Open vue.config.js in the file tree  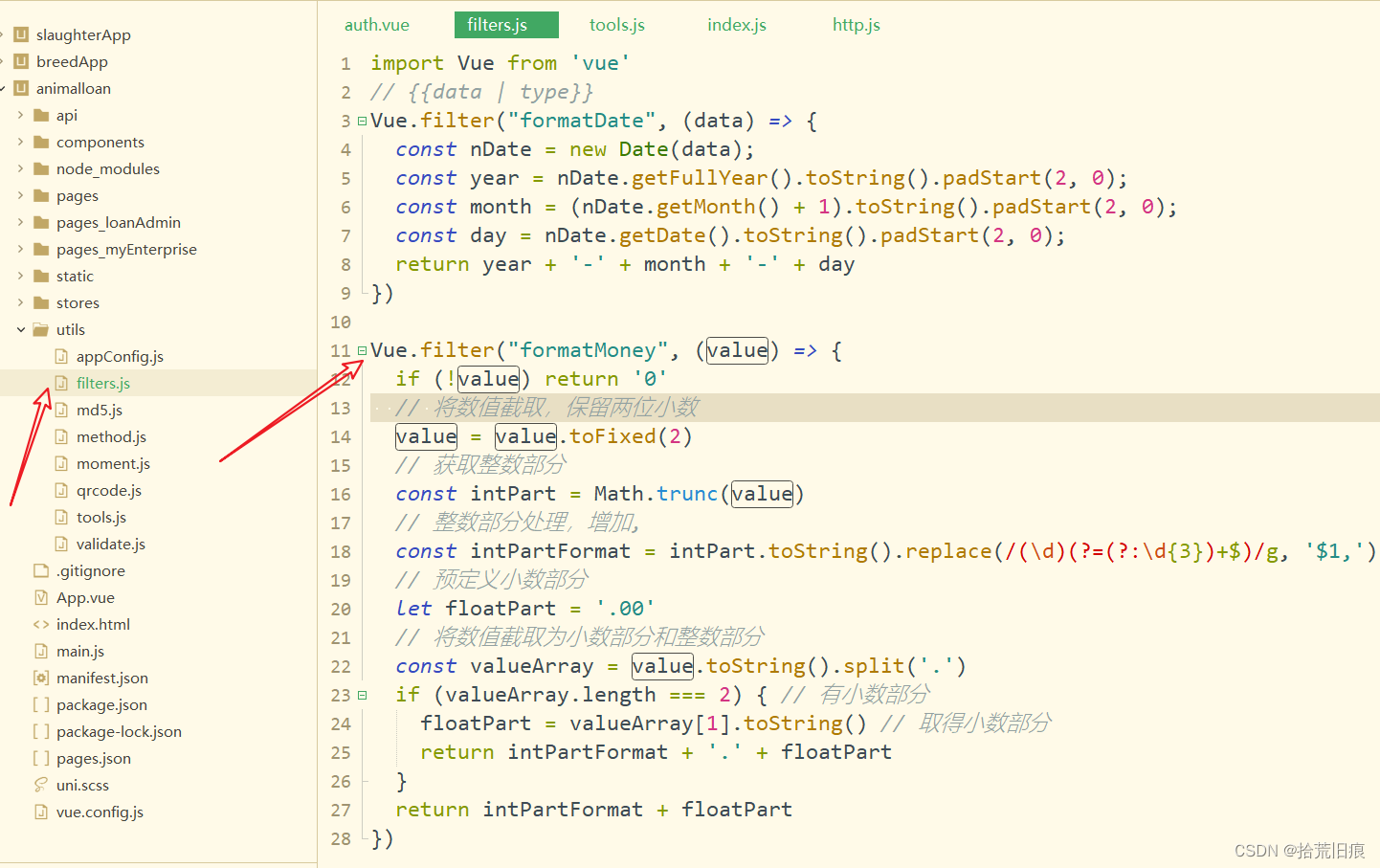pyautogui.click(x=100, y=812)
